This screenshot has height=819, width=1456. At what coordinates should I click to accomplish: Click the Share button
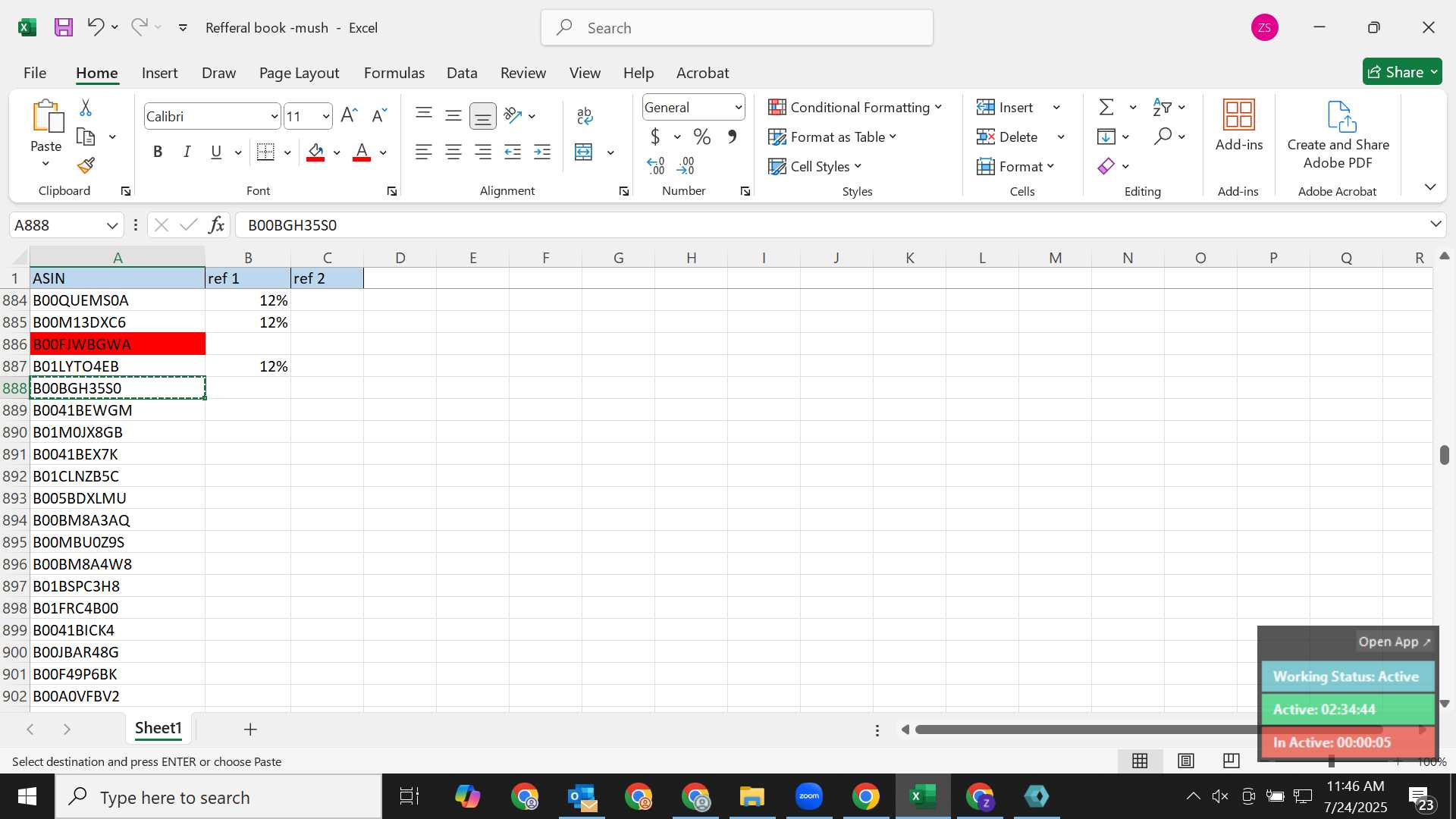tap(1402, 72)
